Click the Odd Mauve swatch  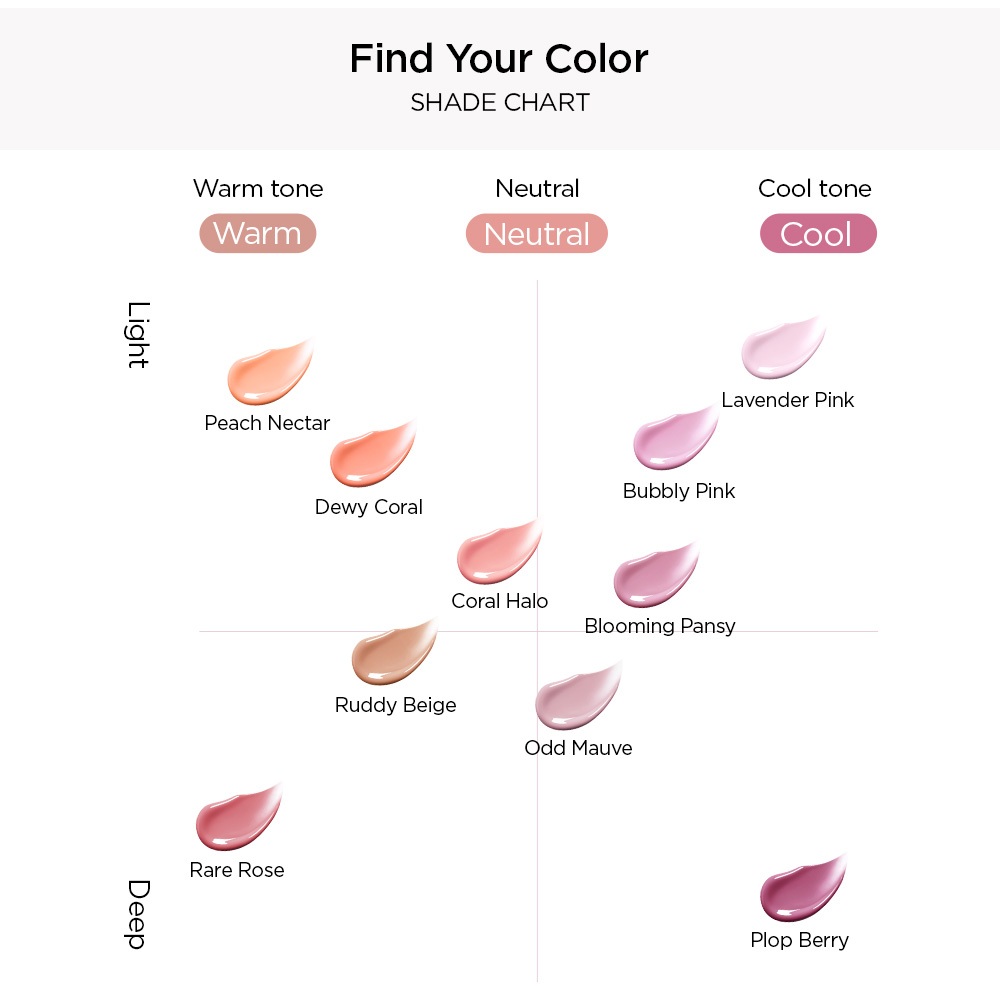[x=576, y=696]
